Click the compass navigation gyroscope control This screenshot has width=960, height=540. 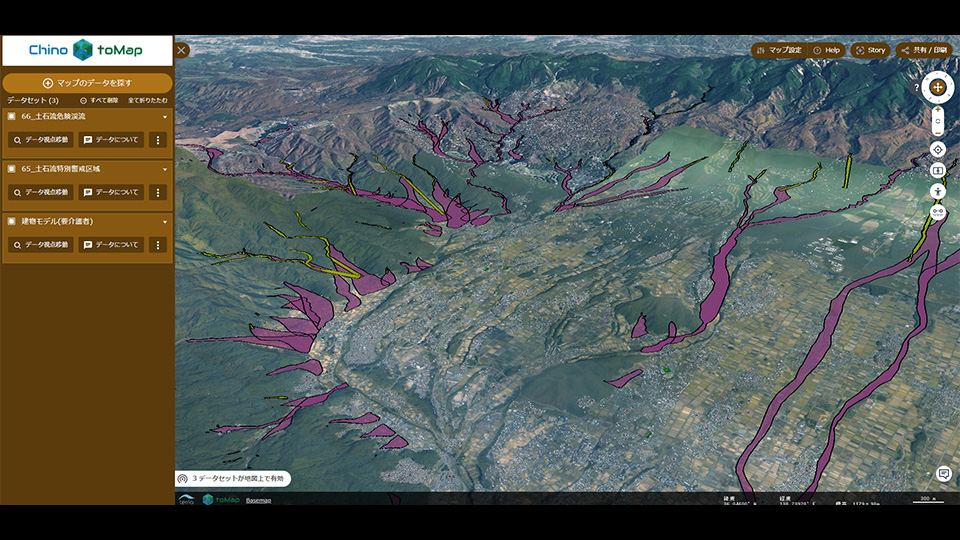938,87
